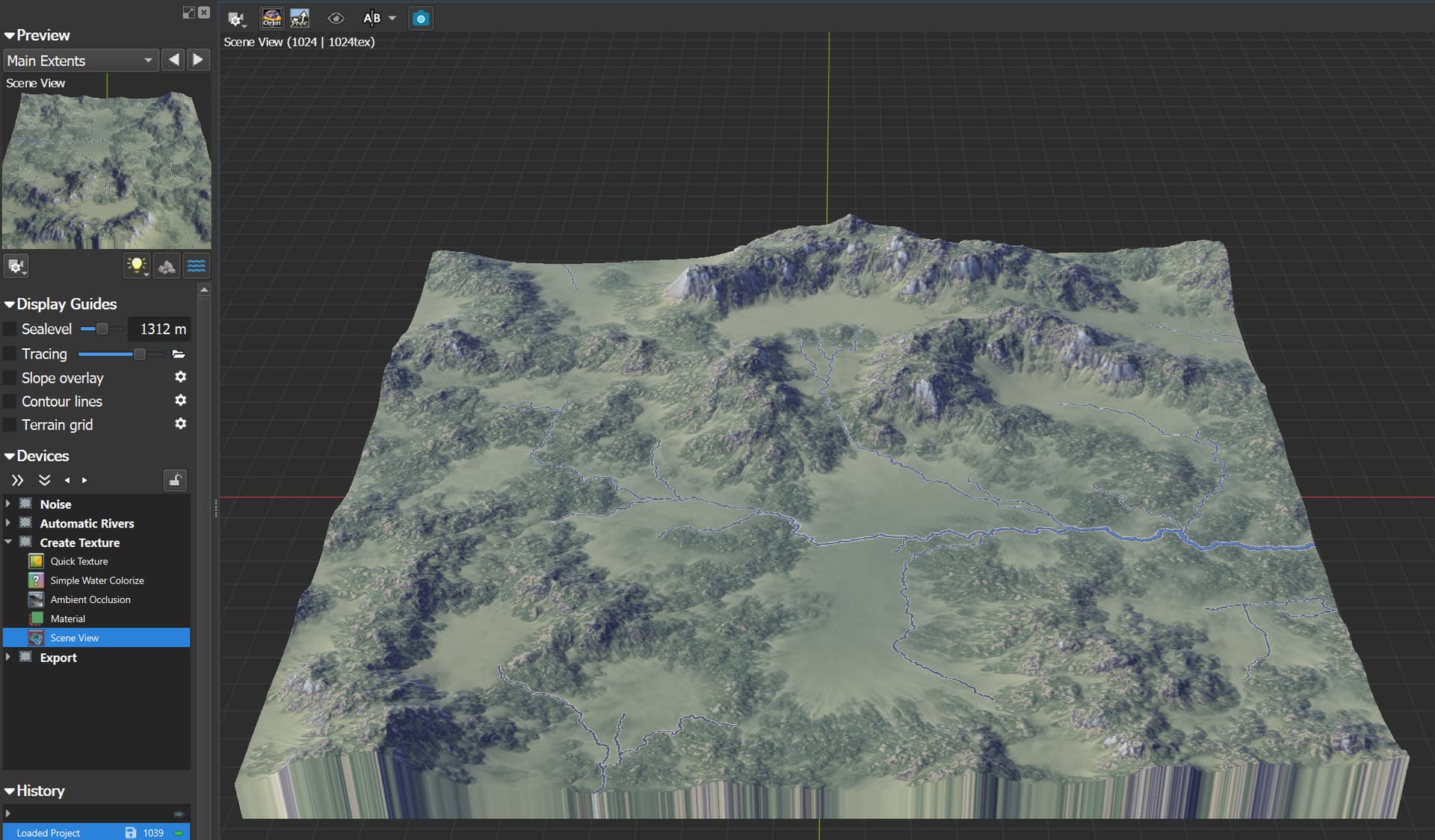Image resolution: width=1435 pixels, height=840 pixels.
Task: Open preview camera settings below thumbnail
Action: (16, 266)
